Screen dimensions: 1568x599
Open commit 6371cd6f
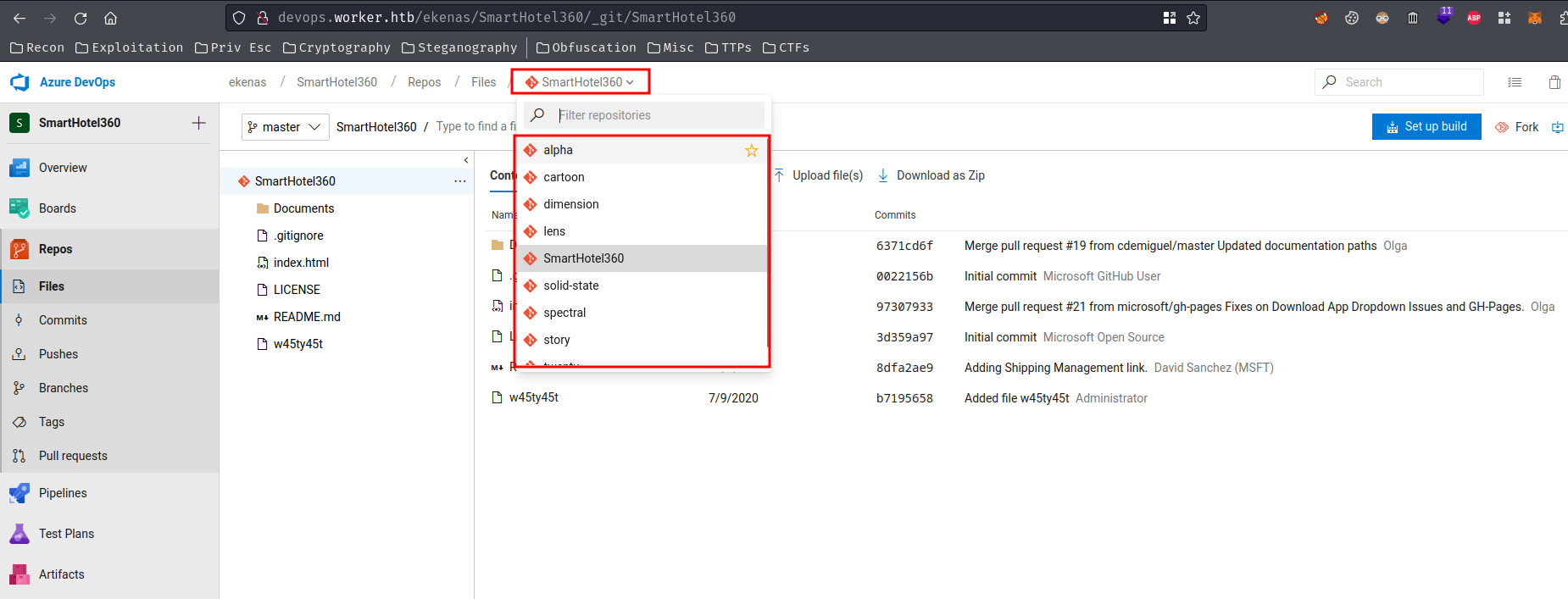click(x=904, y=246)
